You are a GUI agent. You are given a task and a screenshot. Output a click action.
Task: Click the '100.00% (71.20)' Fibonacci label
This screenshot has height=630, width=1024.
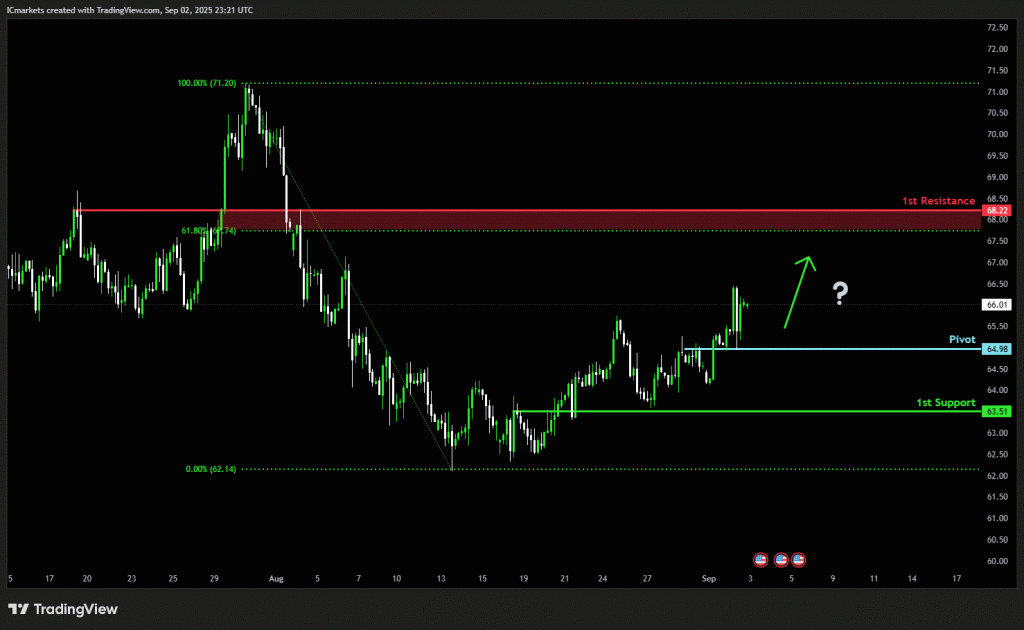click(x=206, y=83)
